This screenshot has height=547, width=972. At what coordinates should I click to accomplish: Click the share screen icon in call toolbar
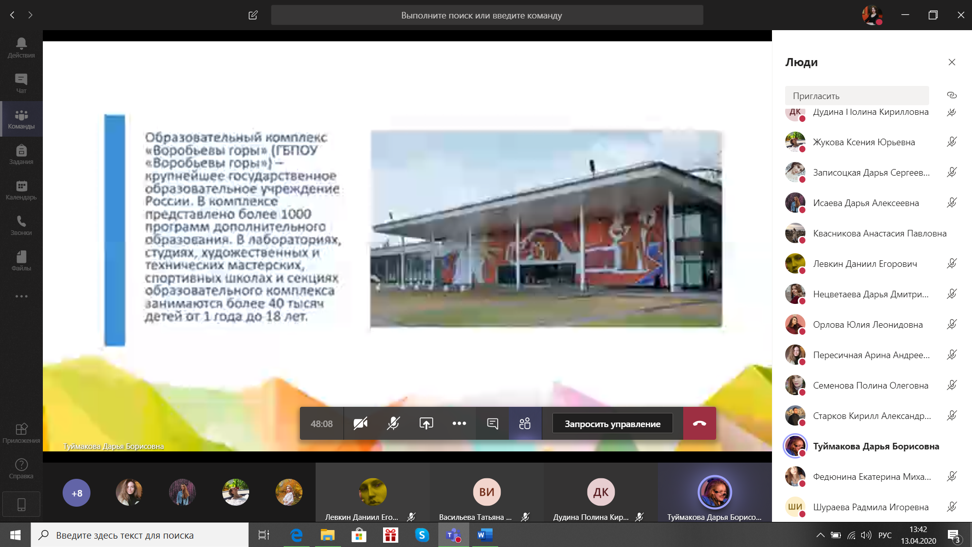coord(426,424)
